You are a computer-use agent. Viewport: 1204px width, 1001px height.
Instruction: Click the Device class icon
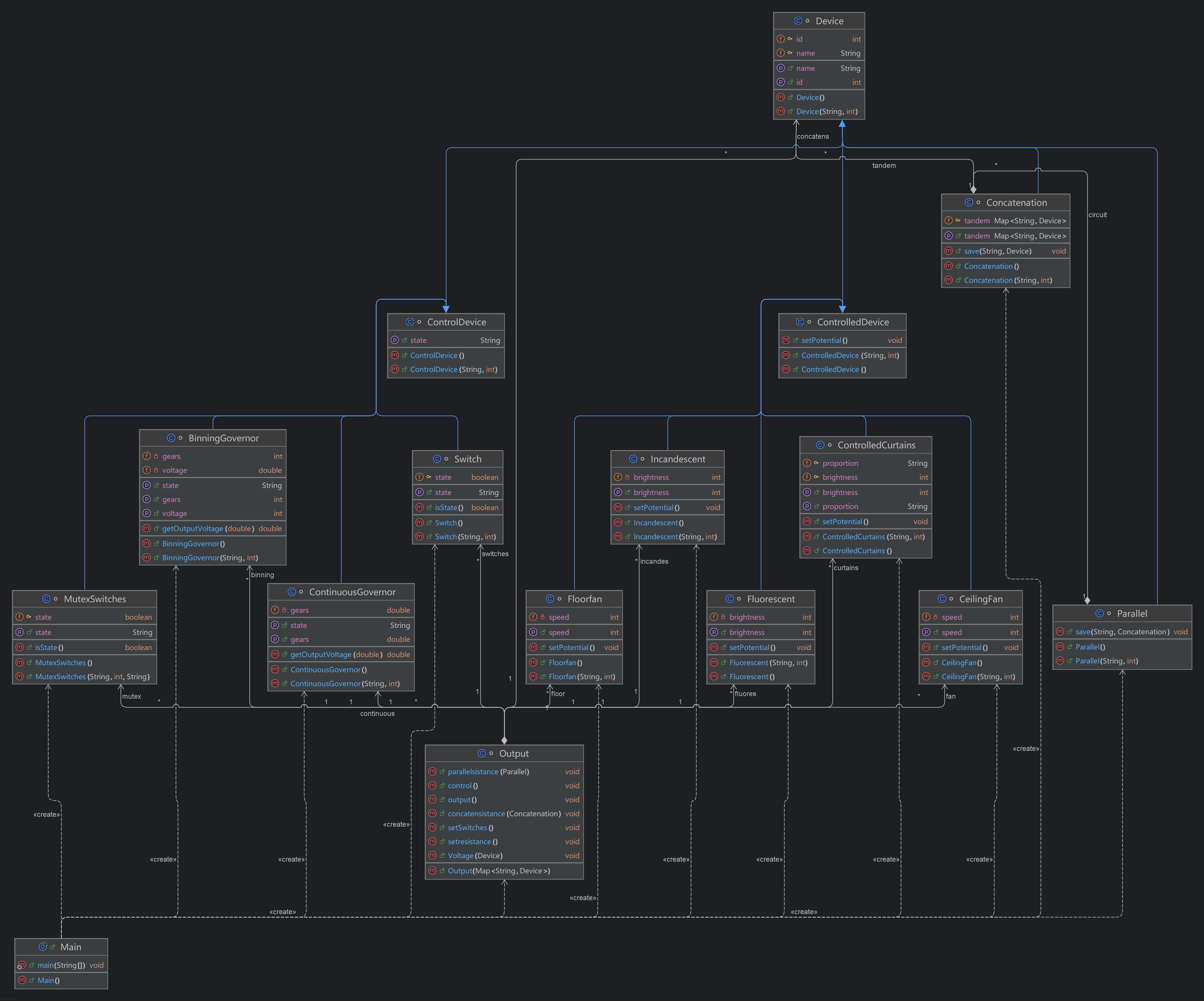(798, 21)
